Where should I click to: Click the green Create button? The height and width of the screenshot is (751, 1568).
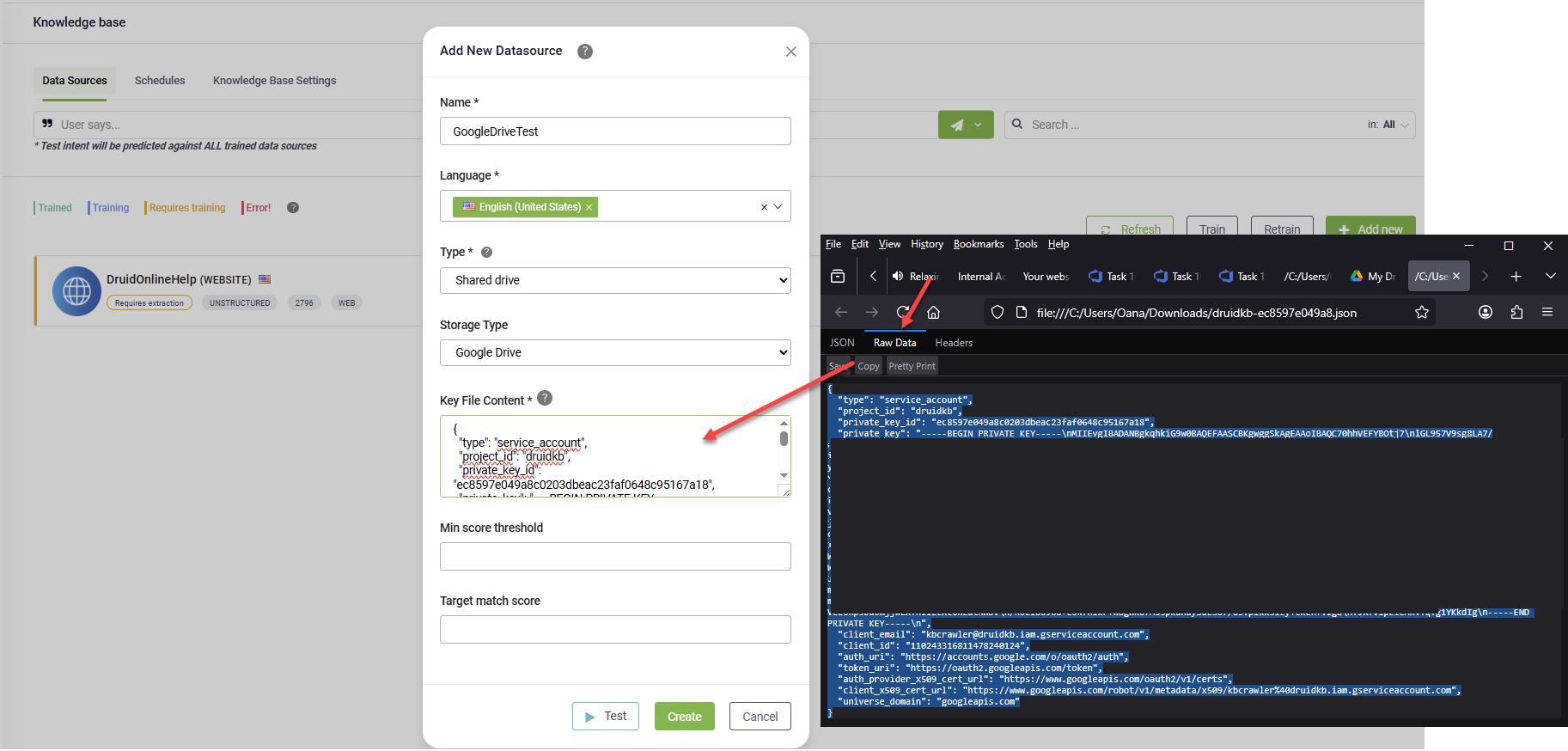point(684,717)
